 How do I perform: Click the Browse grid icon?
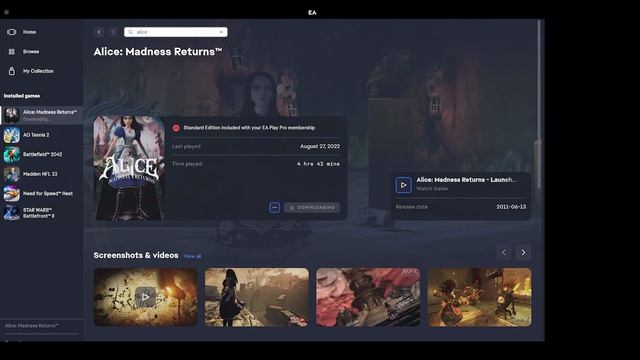point(11,51)
